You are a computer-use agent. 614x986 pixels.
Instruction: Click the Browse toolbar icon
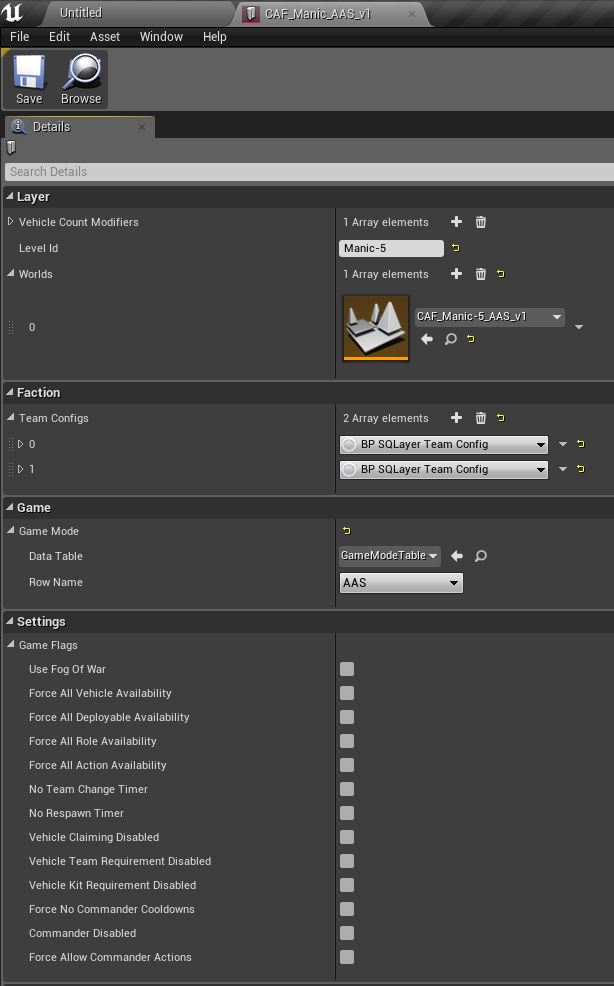(x=81, y=79)
